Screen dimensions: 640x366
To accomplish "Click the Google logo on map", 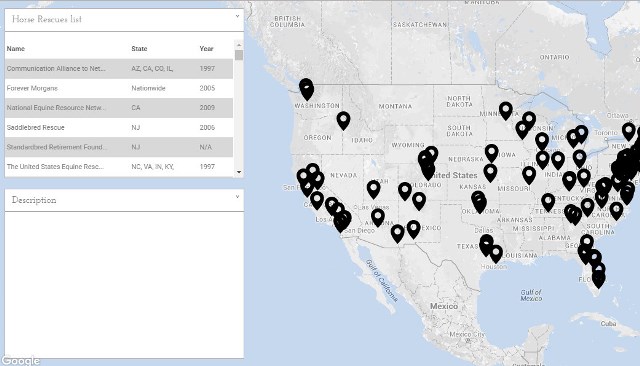I will click(20, 361).
